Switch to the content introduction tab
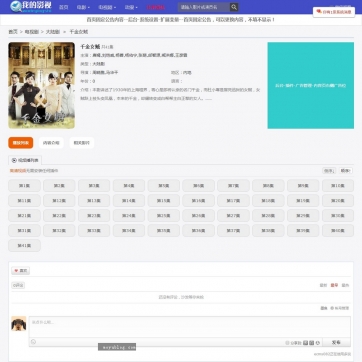This screenshot has height=362, width=362. pyautogui.click(x=51, y=143)
